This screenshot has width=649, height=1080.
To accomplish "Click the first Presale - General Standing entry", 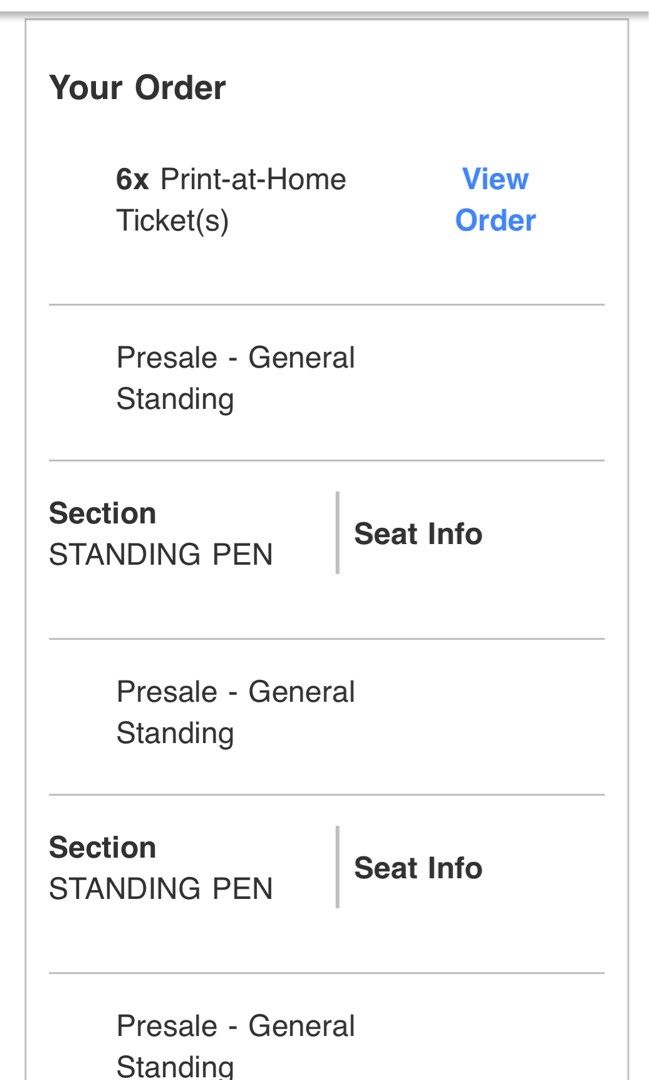I will [236, 377].
